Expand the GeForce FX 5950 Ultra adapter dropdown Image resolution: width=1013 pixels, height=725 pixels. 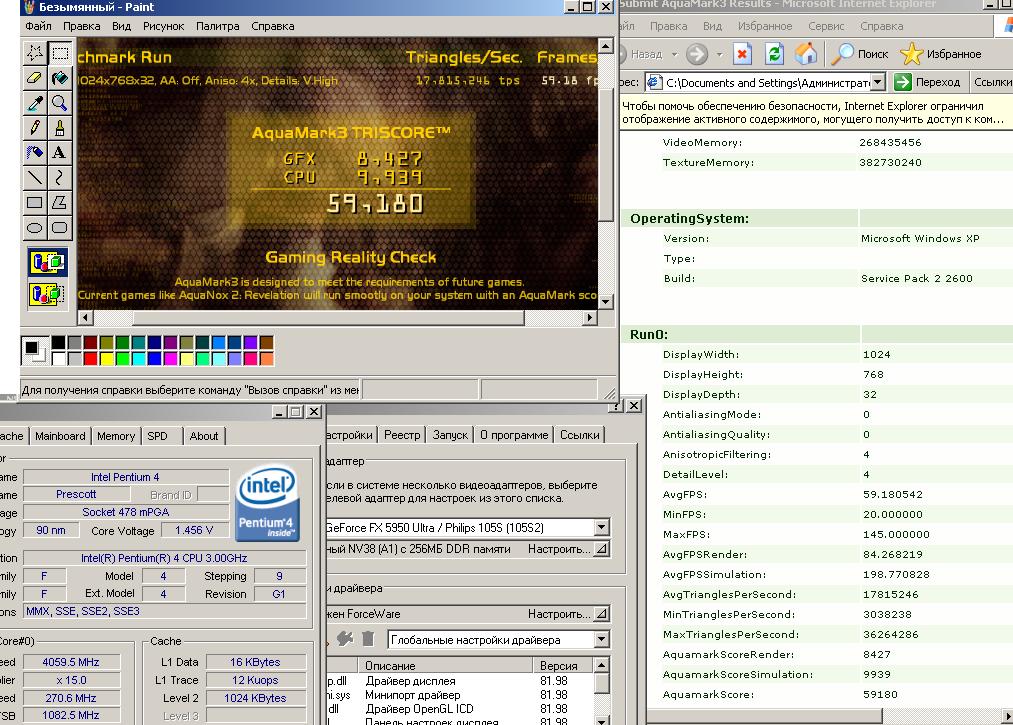[601, 527]
